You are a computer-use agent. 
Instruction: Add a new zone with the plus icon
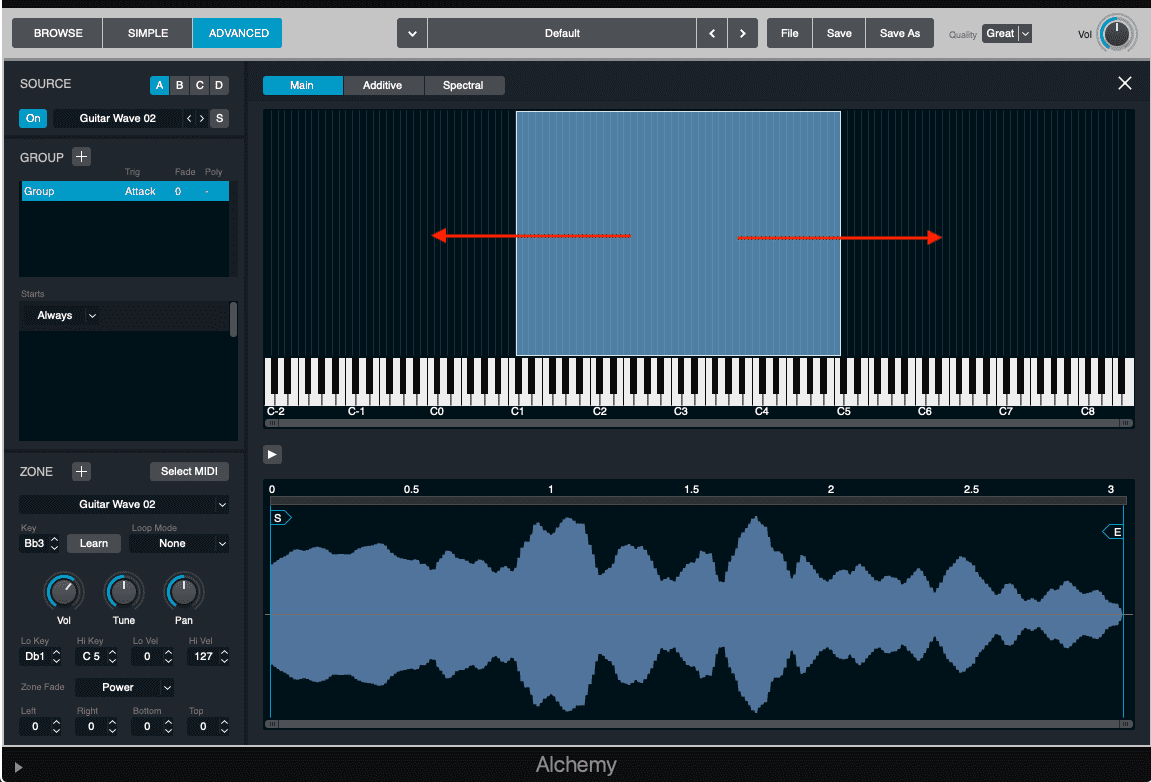[x=81, y=471]
